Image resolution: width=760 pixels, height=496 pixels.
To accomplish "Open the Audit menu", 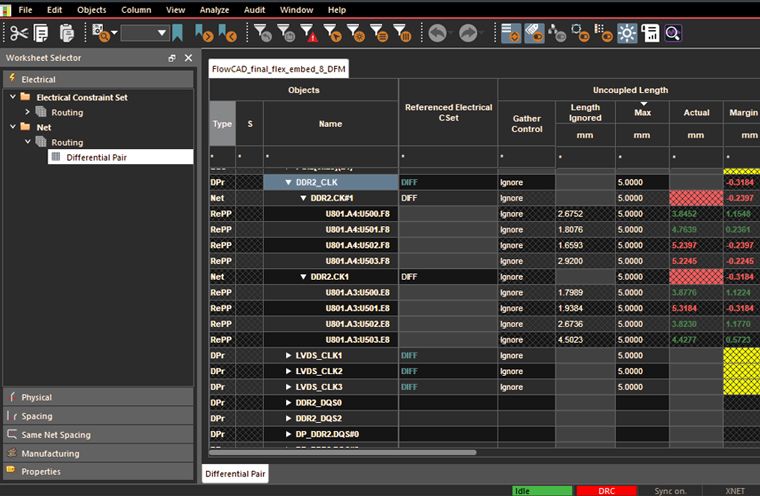I will point(253,9).
